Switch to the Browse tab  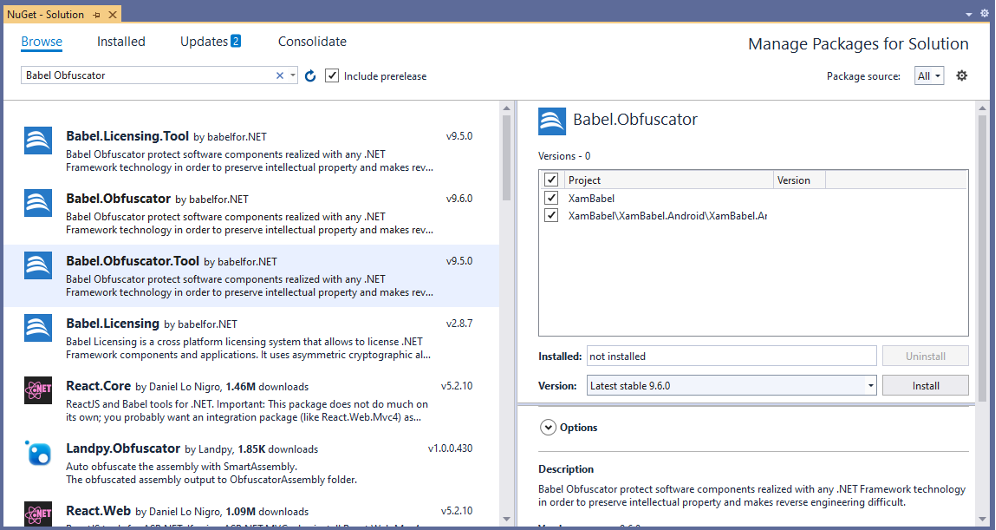41,41
